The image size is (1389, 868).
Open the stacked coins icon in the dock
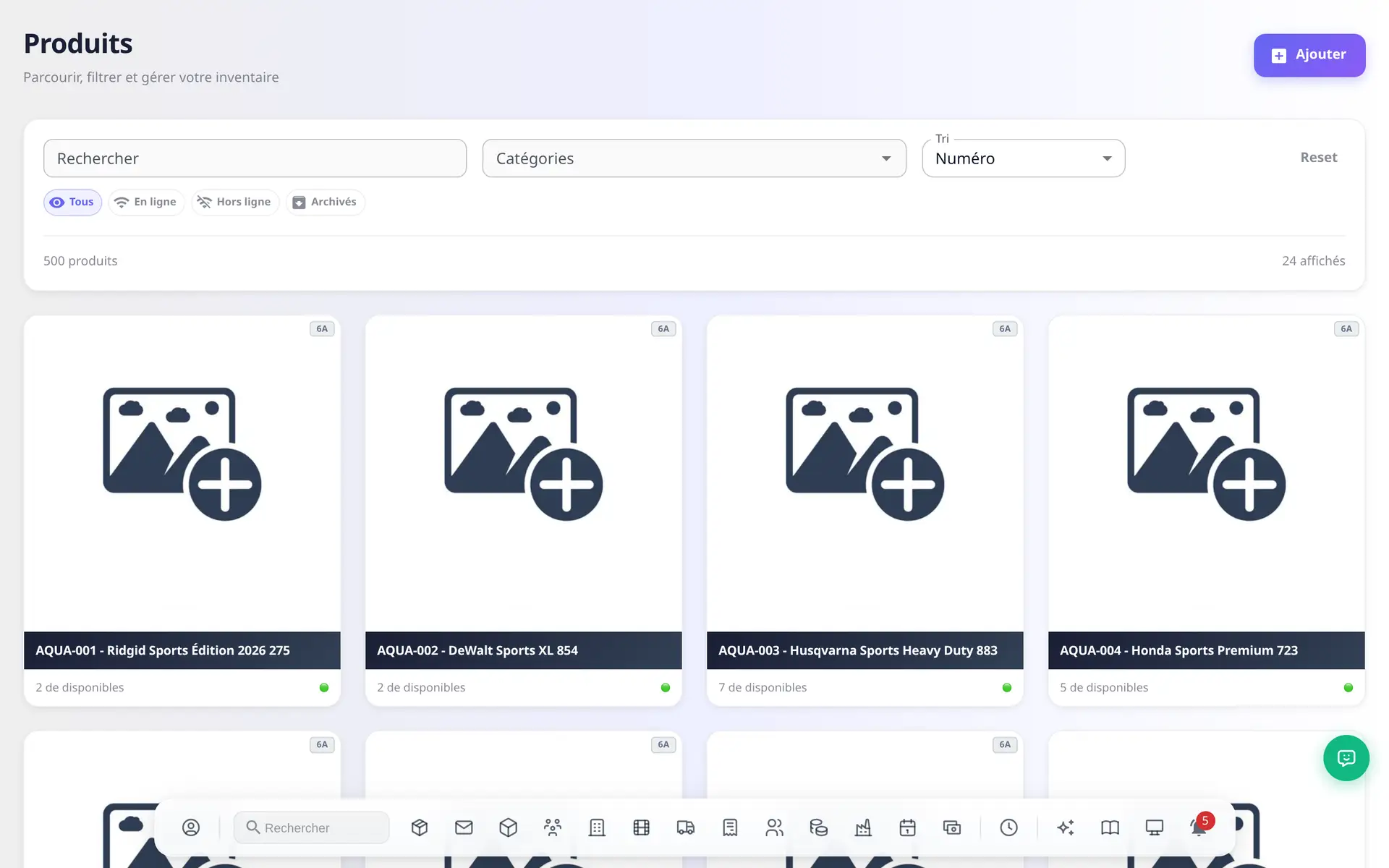click(819, 827)
